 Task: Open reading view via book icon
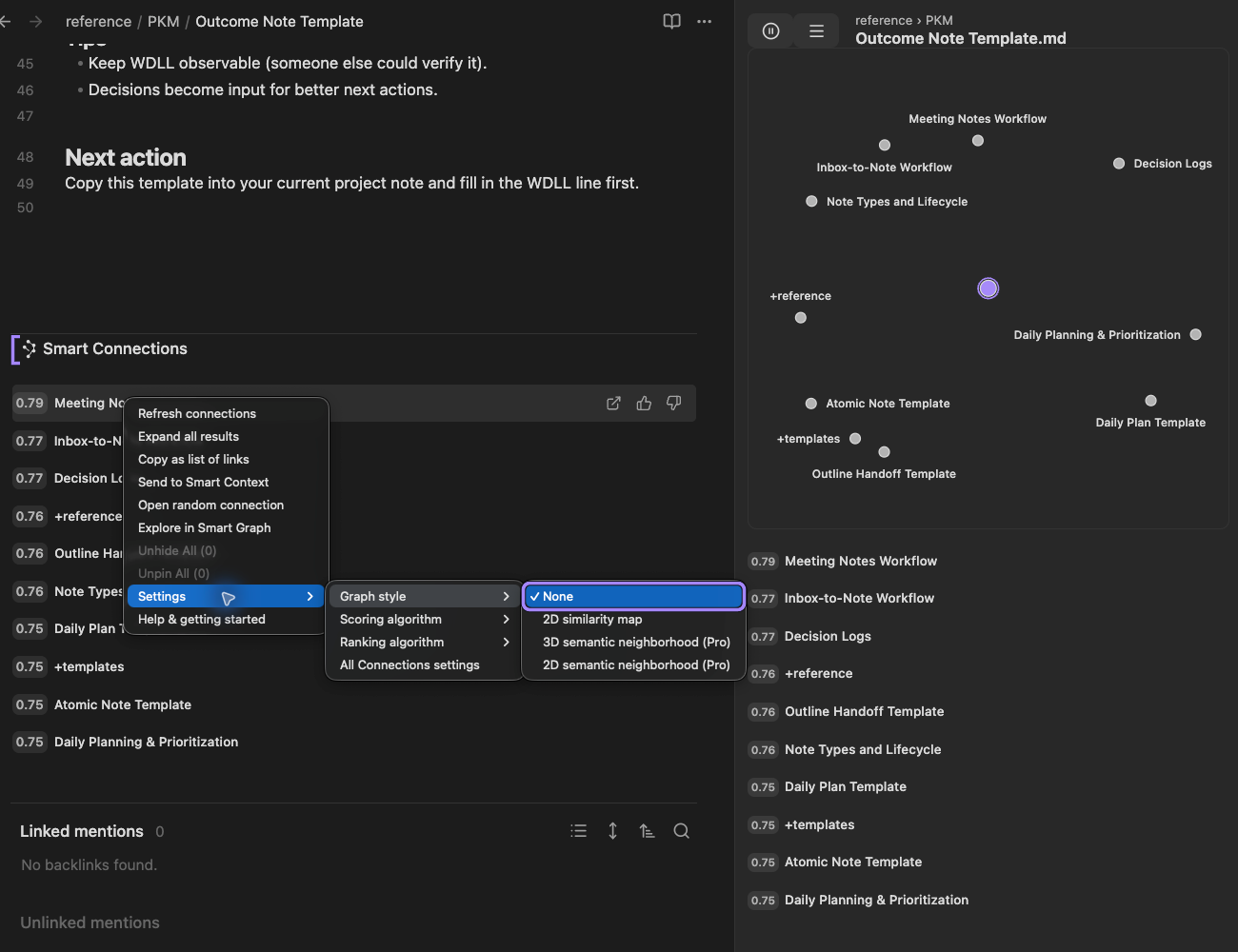click(x=671, y=21)
